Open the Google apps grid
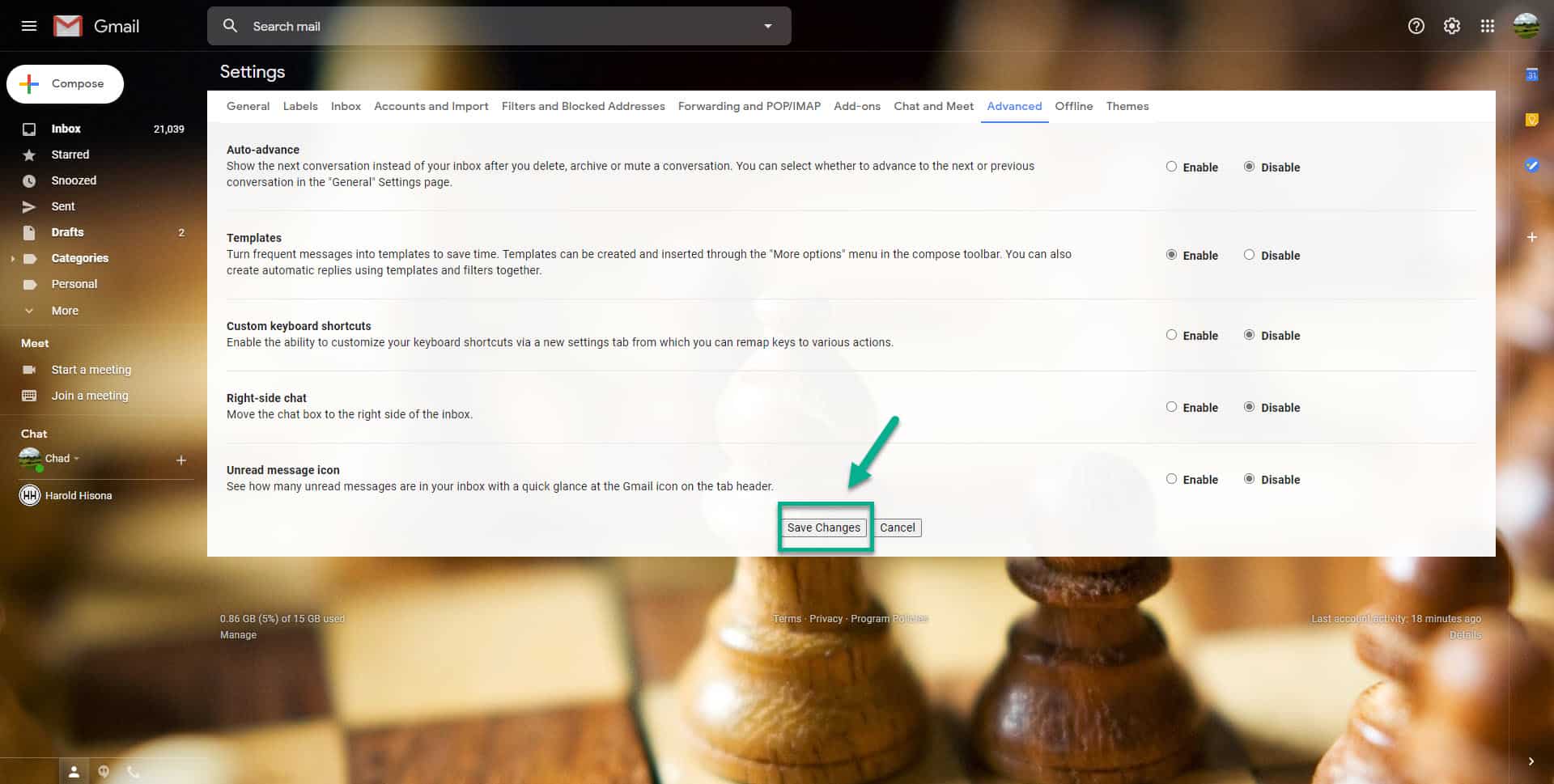This screenshot has height=784, width=1554. click(1488, 26)
